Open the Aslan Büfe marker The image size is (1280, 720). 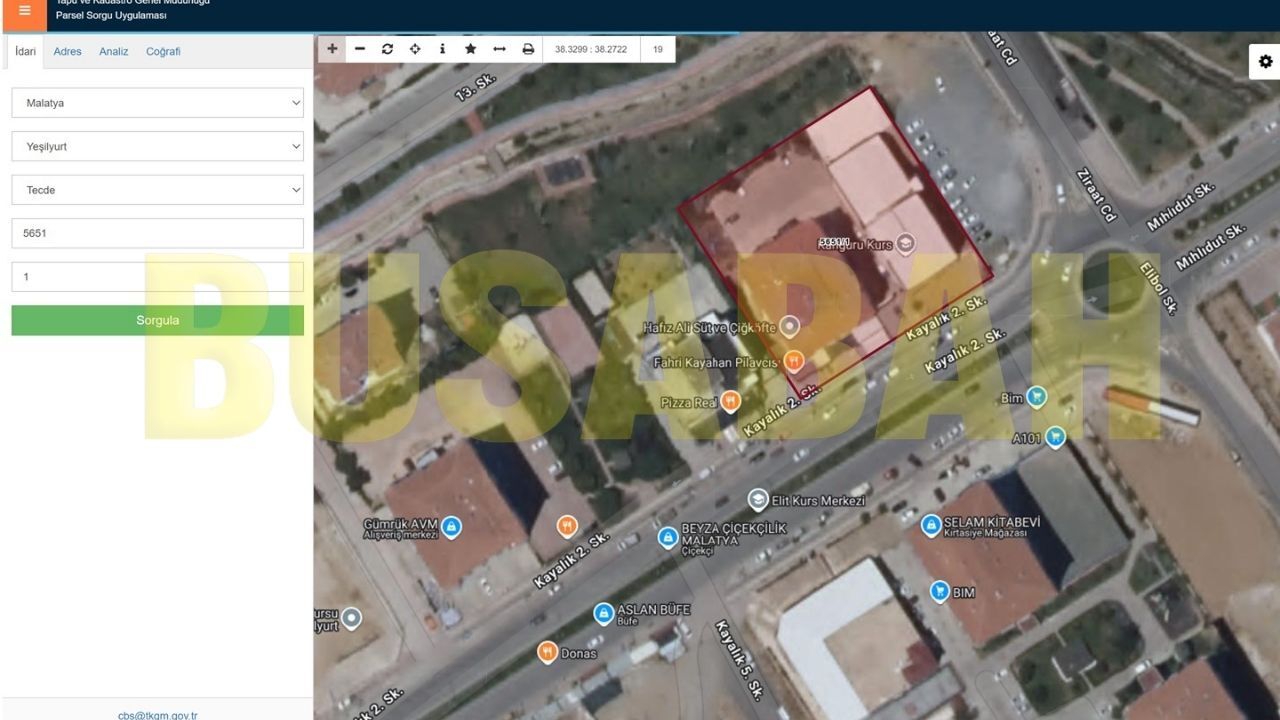coord(603,613)
